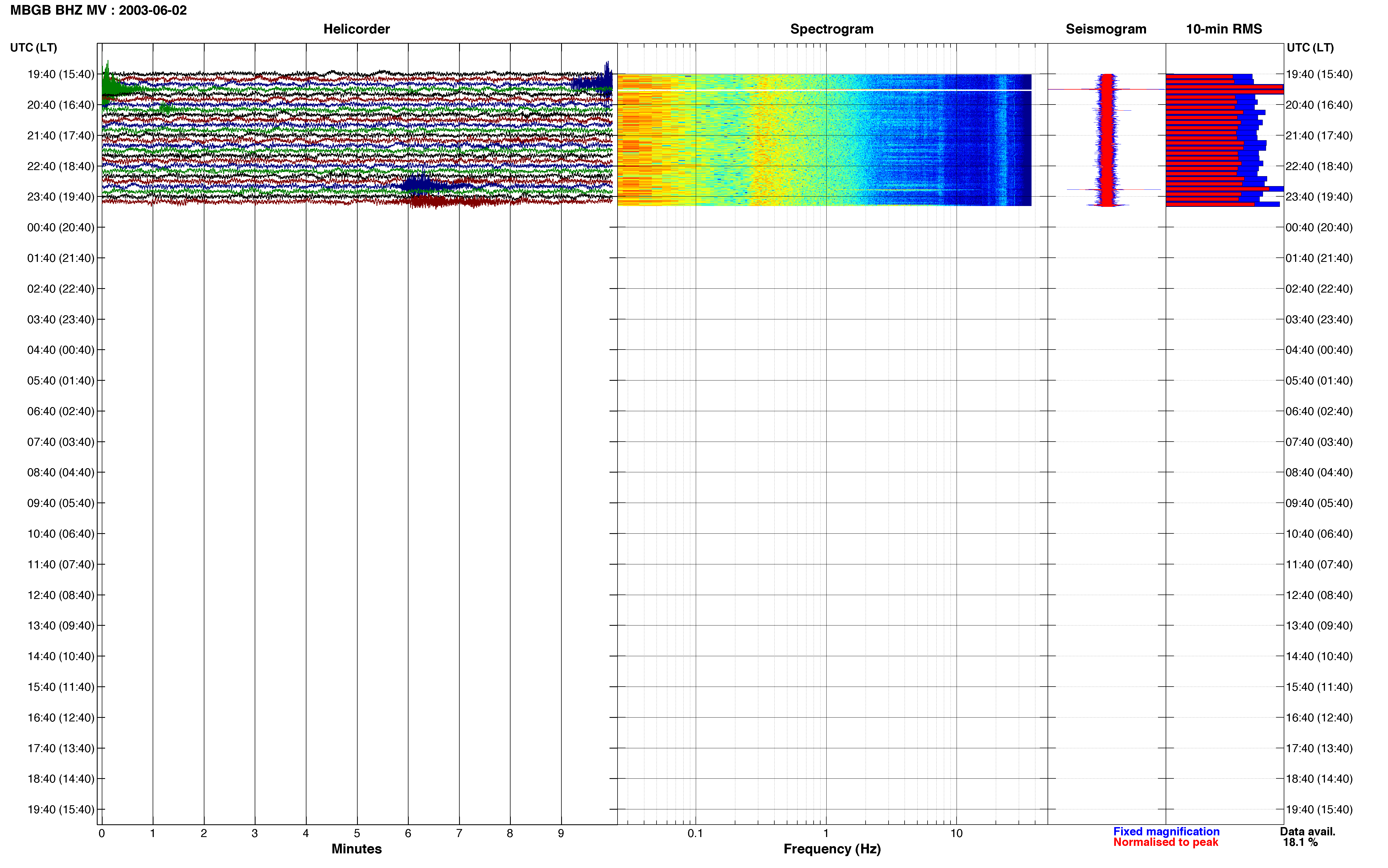This screenshot has height=868, width=1388.
Task: Click the right 20:40 (16:40) time label
Action: (x=1319, y=105)
